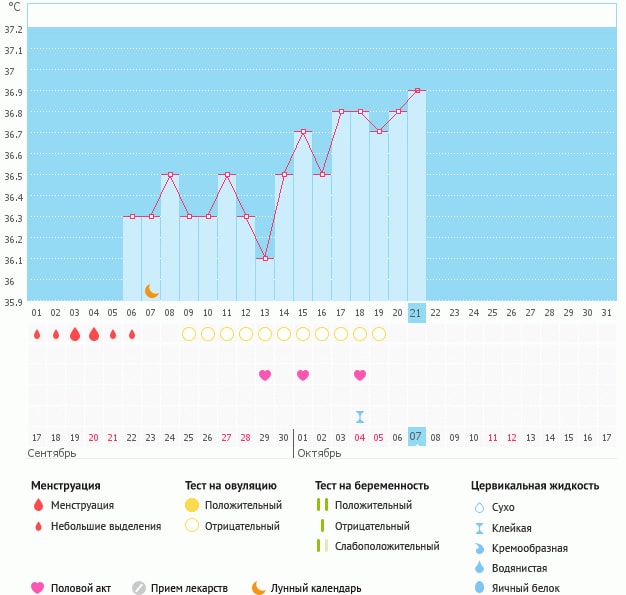The height and width of the screenshot is (595, 626).
Task: Click the 'Слабоположительный' pregnancy test legend label
Action: tap(387, 546)
